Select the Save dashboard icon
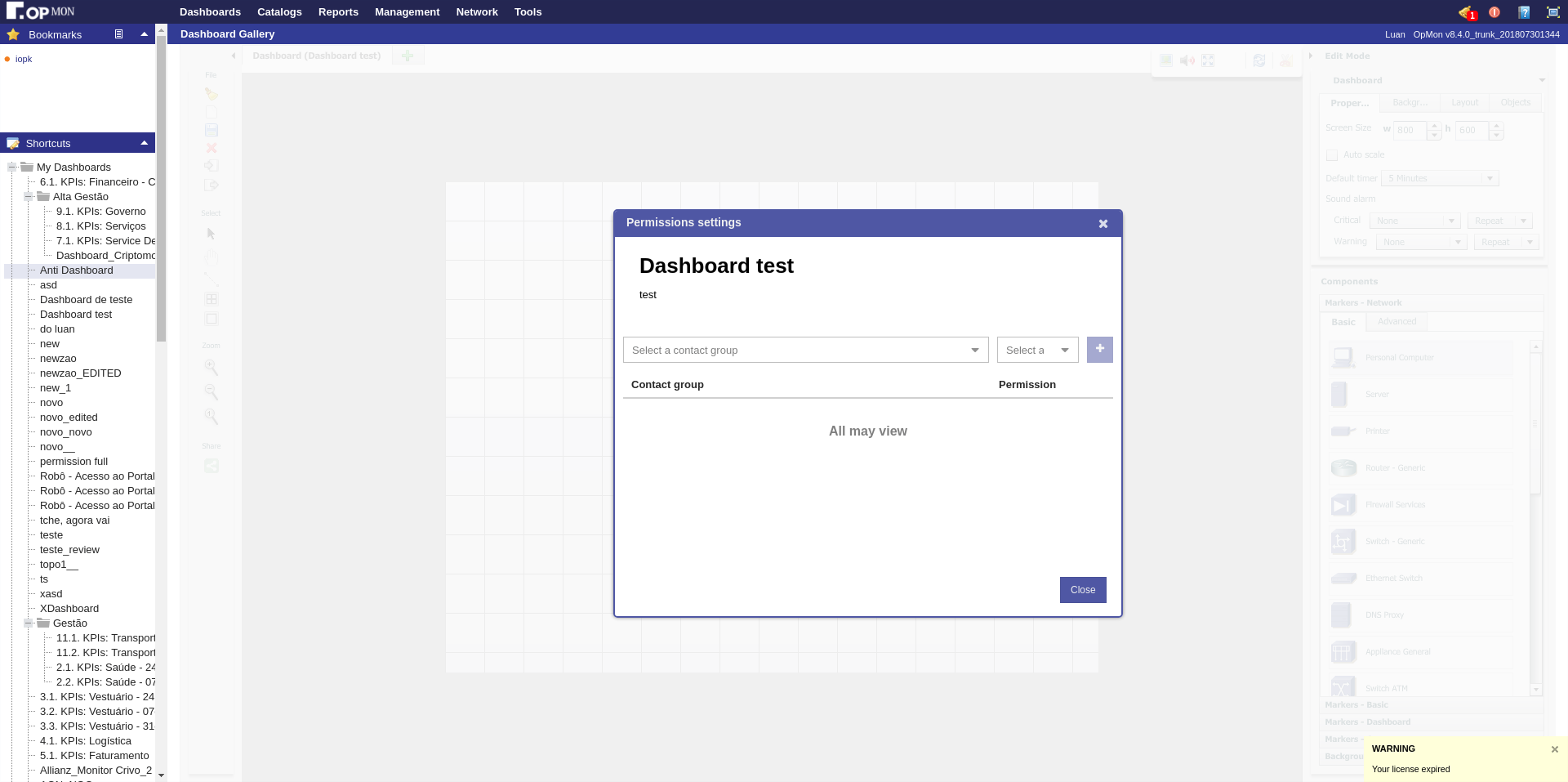1568x782 pixels. click(x=211, y=130)
